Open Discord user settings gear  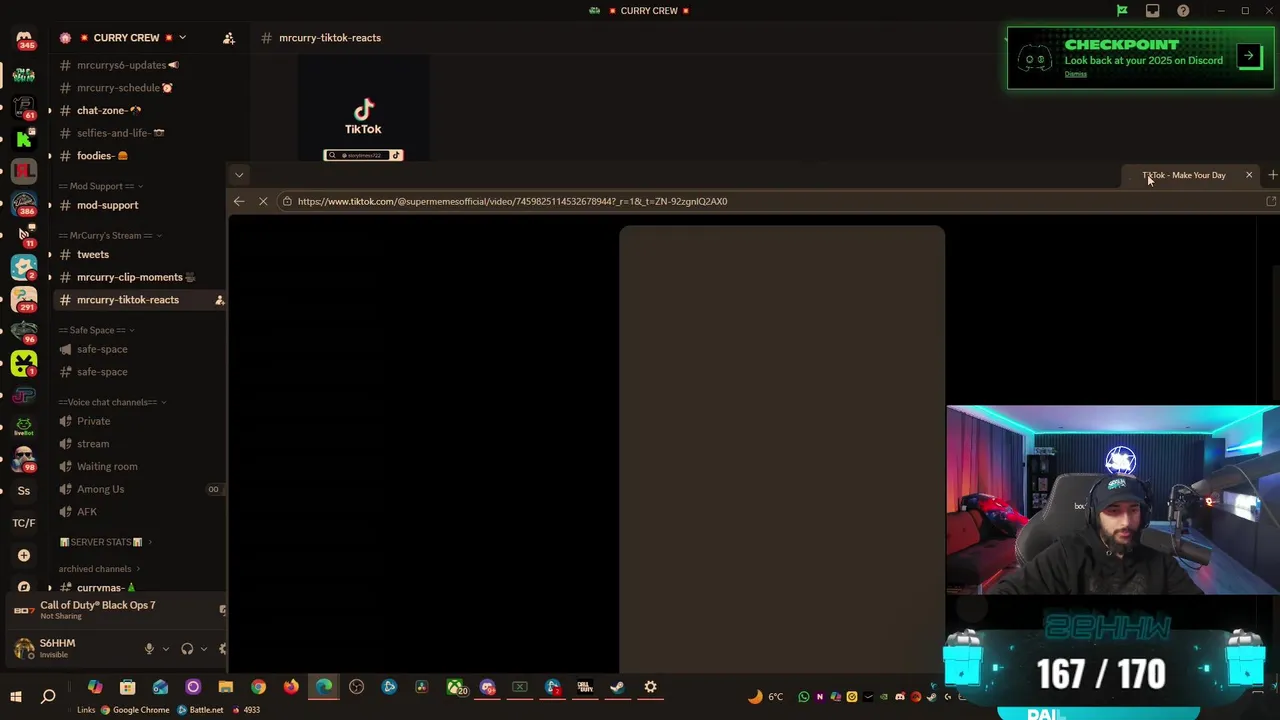click(x=222, y=649)
